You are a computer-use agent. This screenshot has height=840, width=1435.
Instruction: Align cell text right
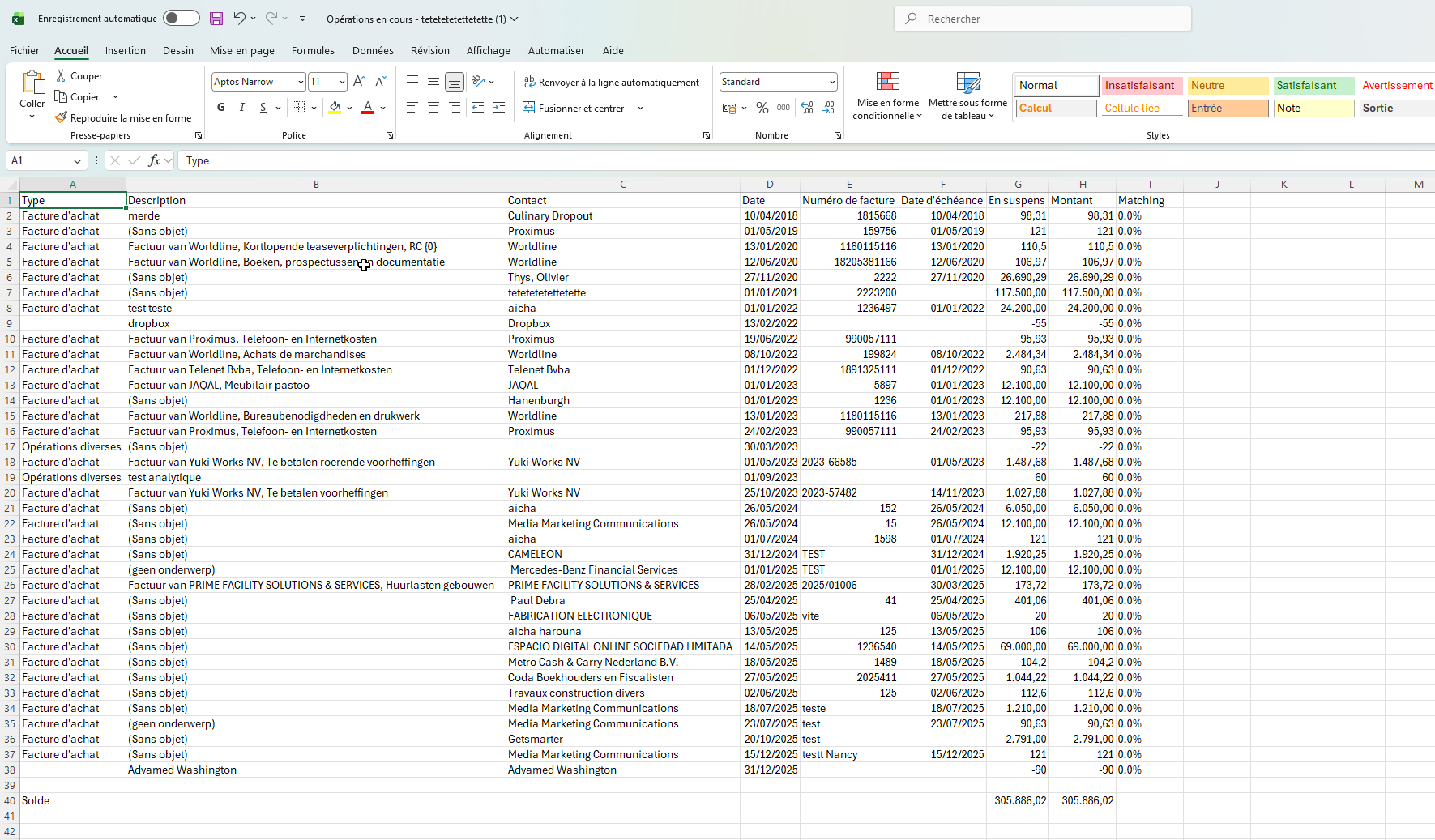click(455, 108)
